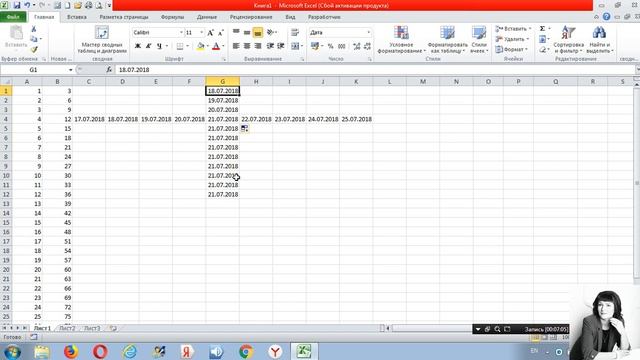Toggle italic formatting (К)

[149, 46]
